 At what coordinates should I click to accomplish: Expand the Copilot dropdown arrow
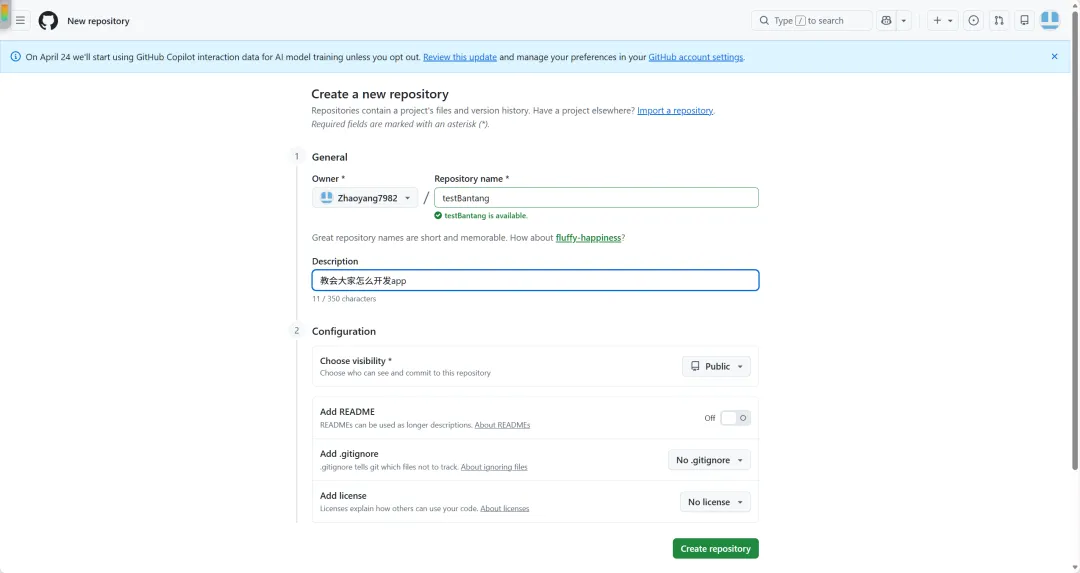tap(904, 20)
